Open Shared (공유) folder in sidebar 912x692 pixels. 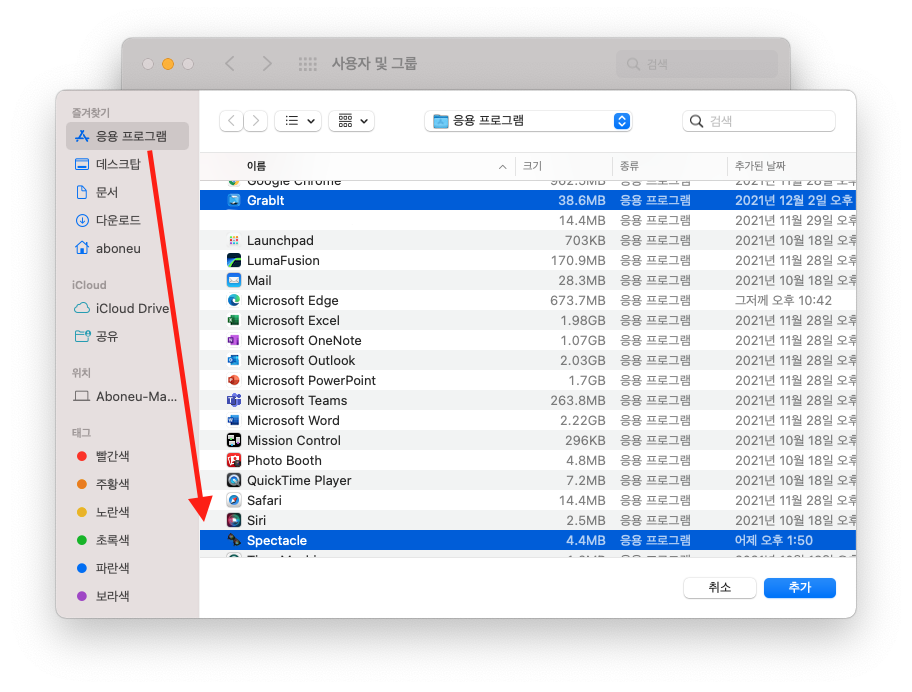pyautogui.click(x=97, y=336)
